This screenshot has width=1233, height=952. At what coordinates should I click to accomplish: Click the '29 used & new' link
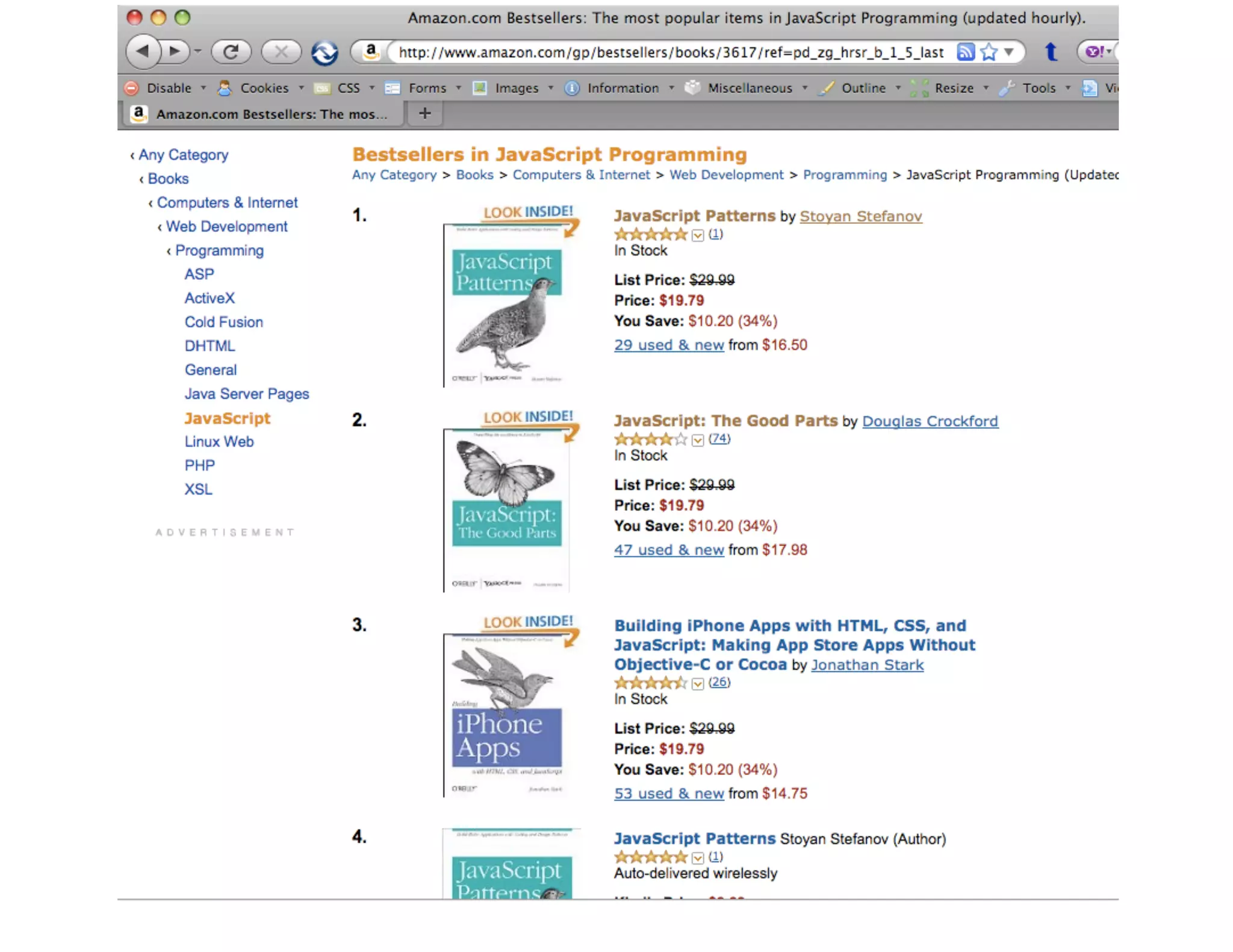[668, 345]
